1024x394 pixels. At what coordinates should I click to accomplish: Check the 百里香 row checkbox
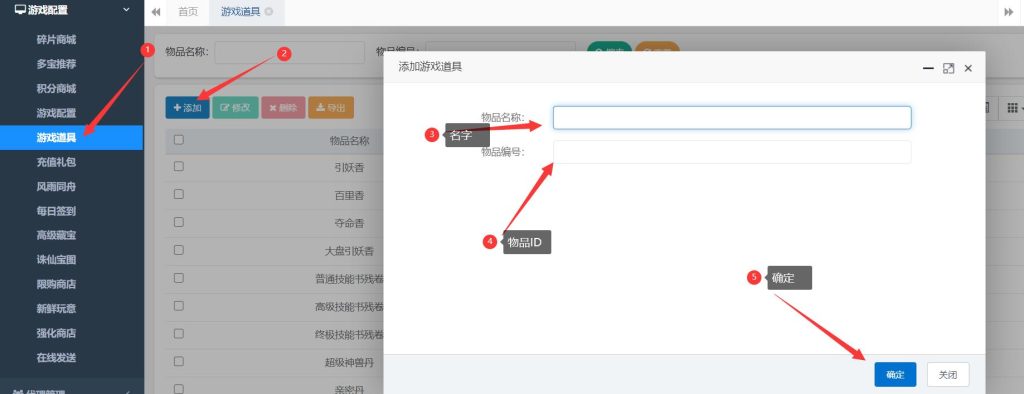[x=179, y=194]
